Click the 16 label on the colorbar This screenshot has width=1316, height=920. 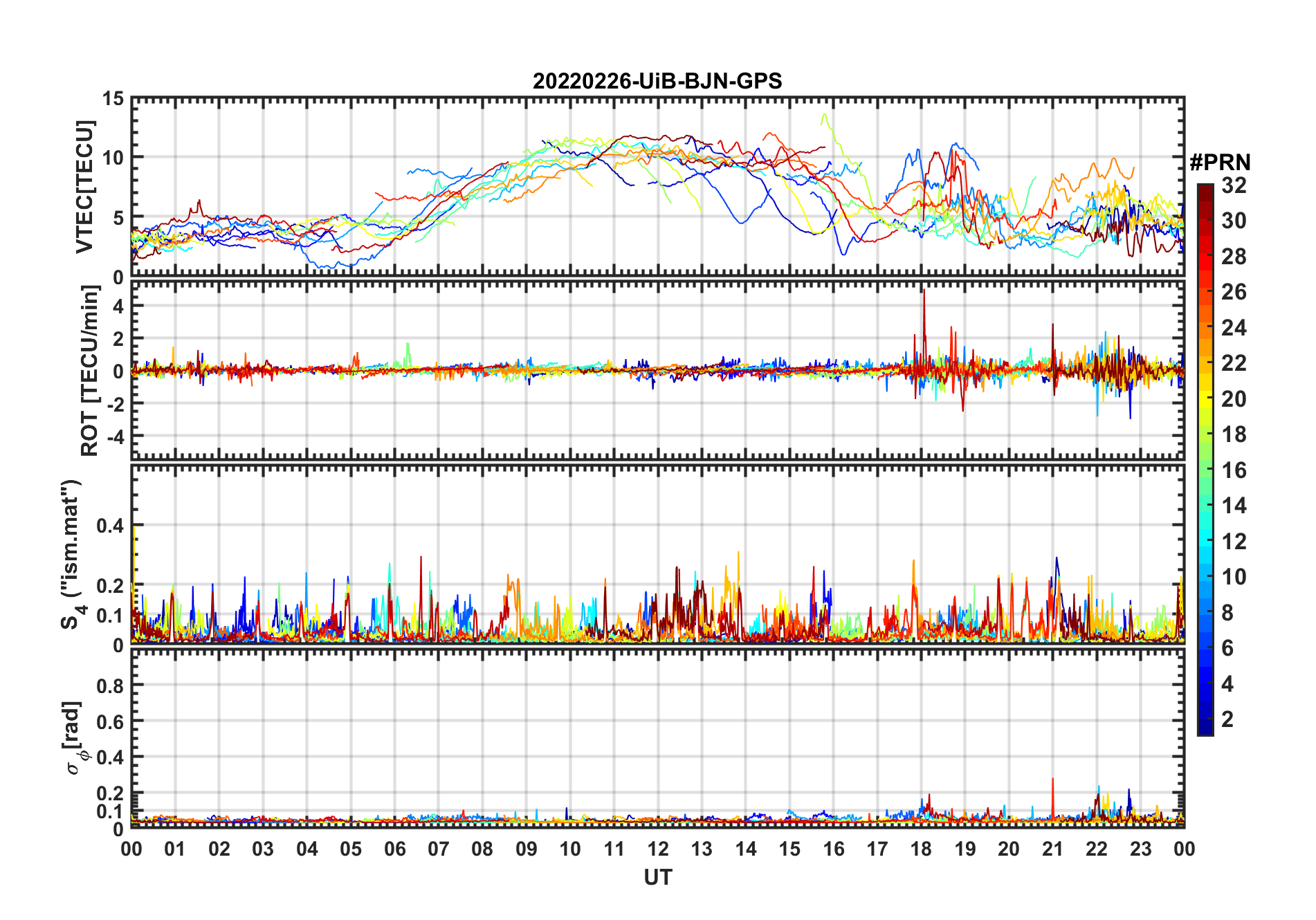pos(1234,470)
